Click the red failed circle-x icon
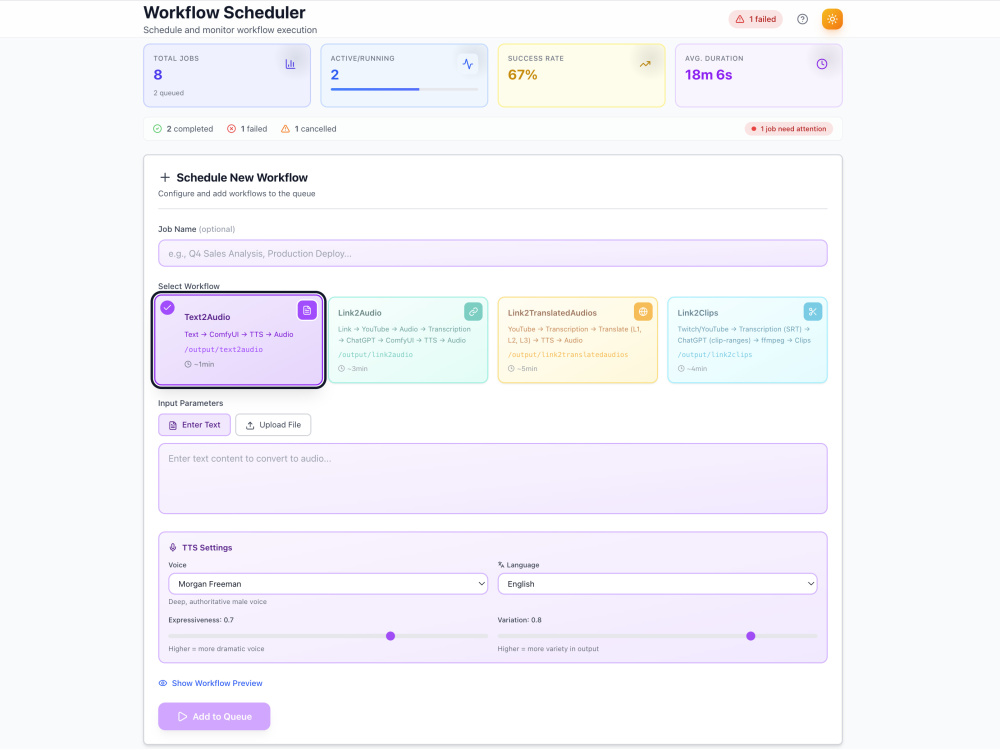Screen dimensions: 1000x750 pyautogui.click(x=232, y=129)
